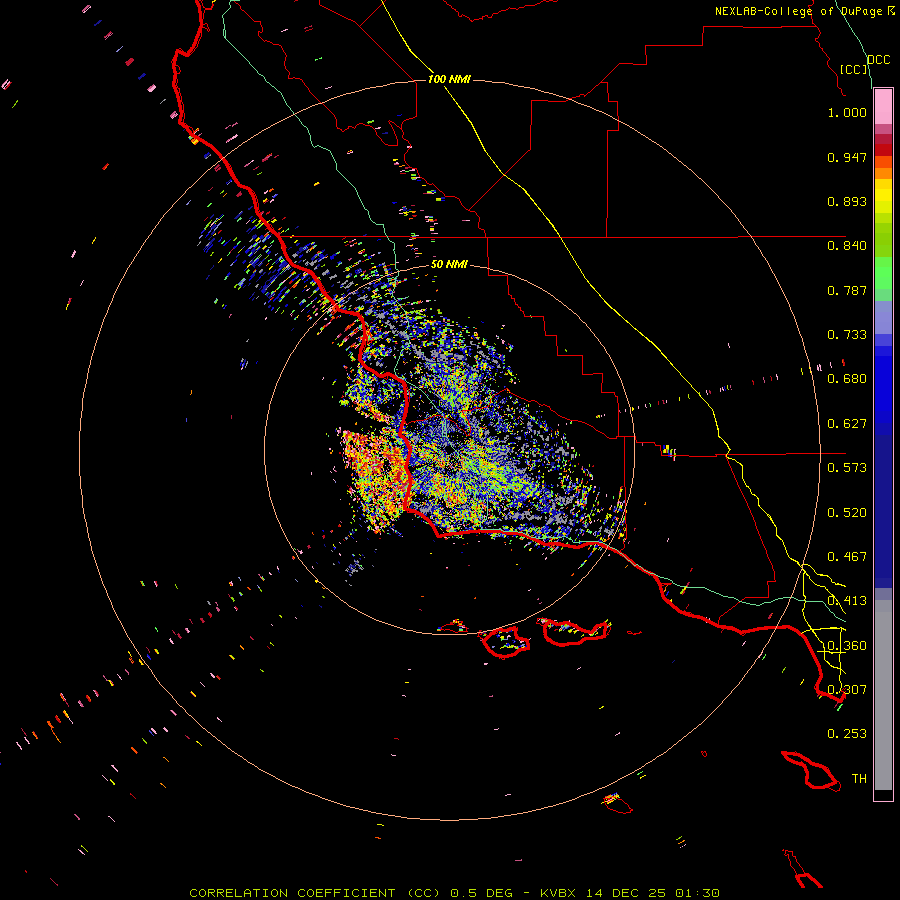Image resolution: width=900 pixels, height=900 pixels.
Task: Click the red segment of color bar
Action: (x=883, y=150)
